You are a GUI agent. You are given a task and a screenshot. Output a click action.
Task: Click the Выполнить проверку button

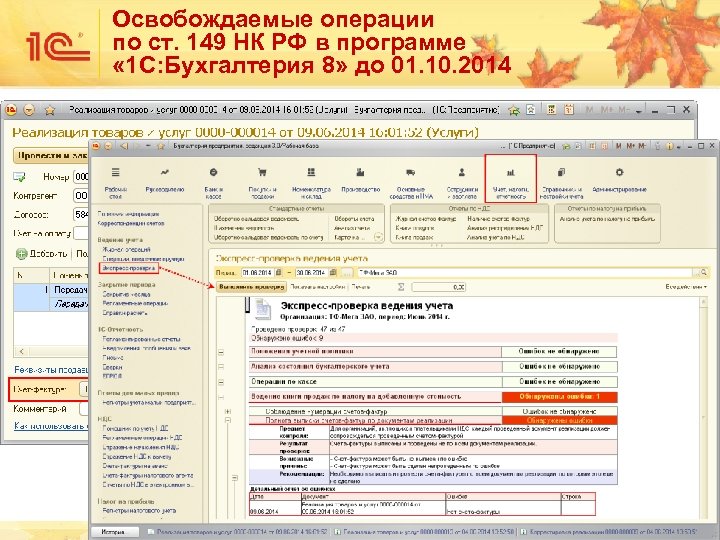pyautogui.click(x=251, y=287)
